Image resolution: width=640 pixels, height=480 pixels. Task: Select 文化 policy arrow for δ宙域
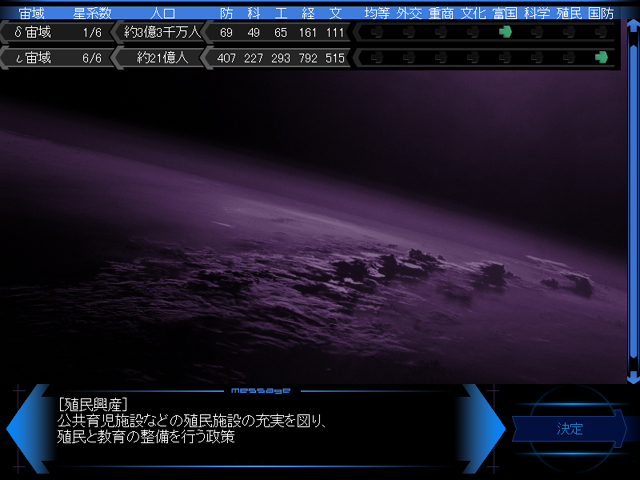pos(473,32)
